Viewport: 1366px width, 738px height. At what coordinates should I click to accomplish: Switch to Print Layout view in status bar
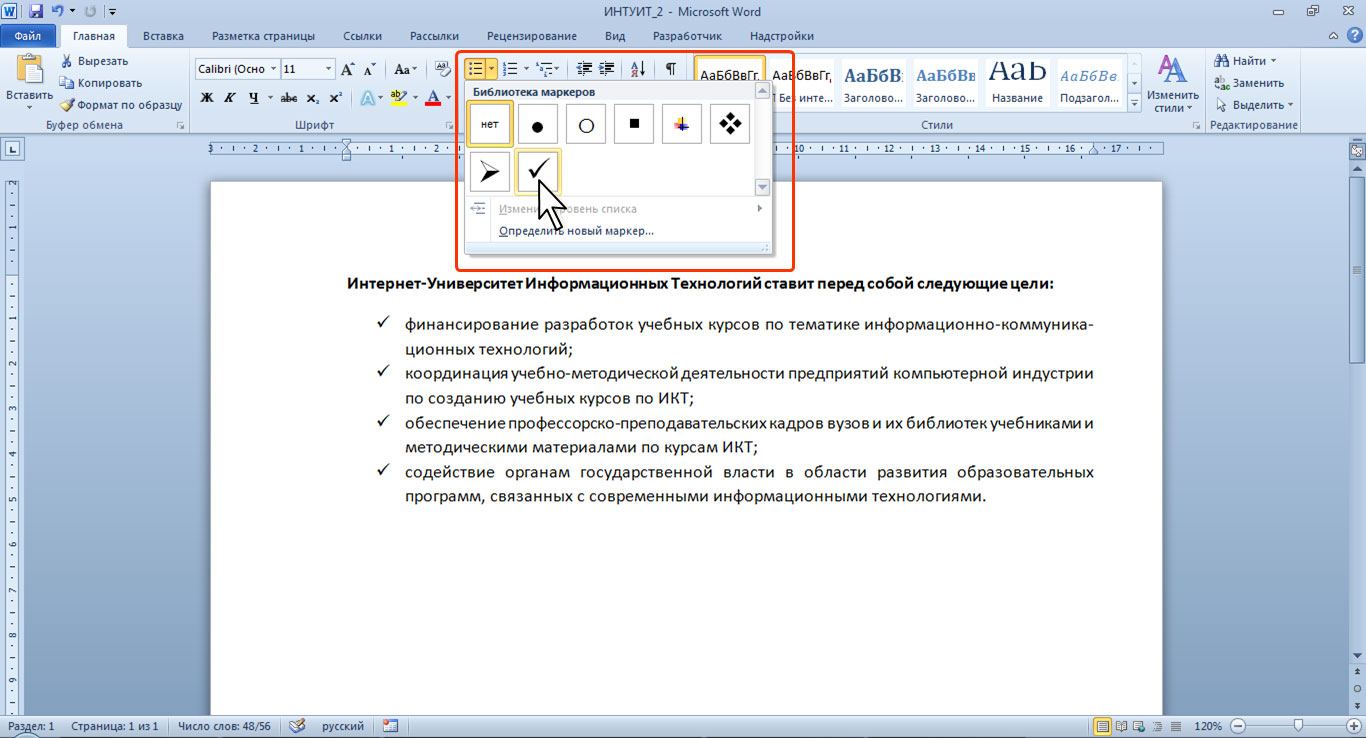click(x=1103, y=726)
